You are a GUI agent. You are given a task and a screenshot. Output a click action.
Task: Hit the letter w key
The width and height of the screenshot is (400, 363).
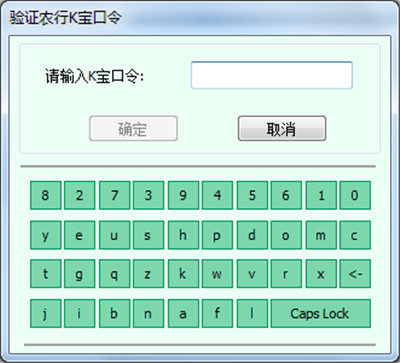(x=217, y=274)
